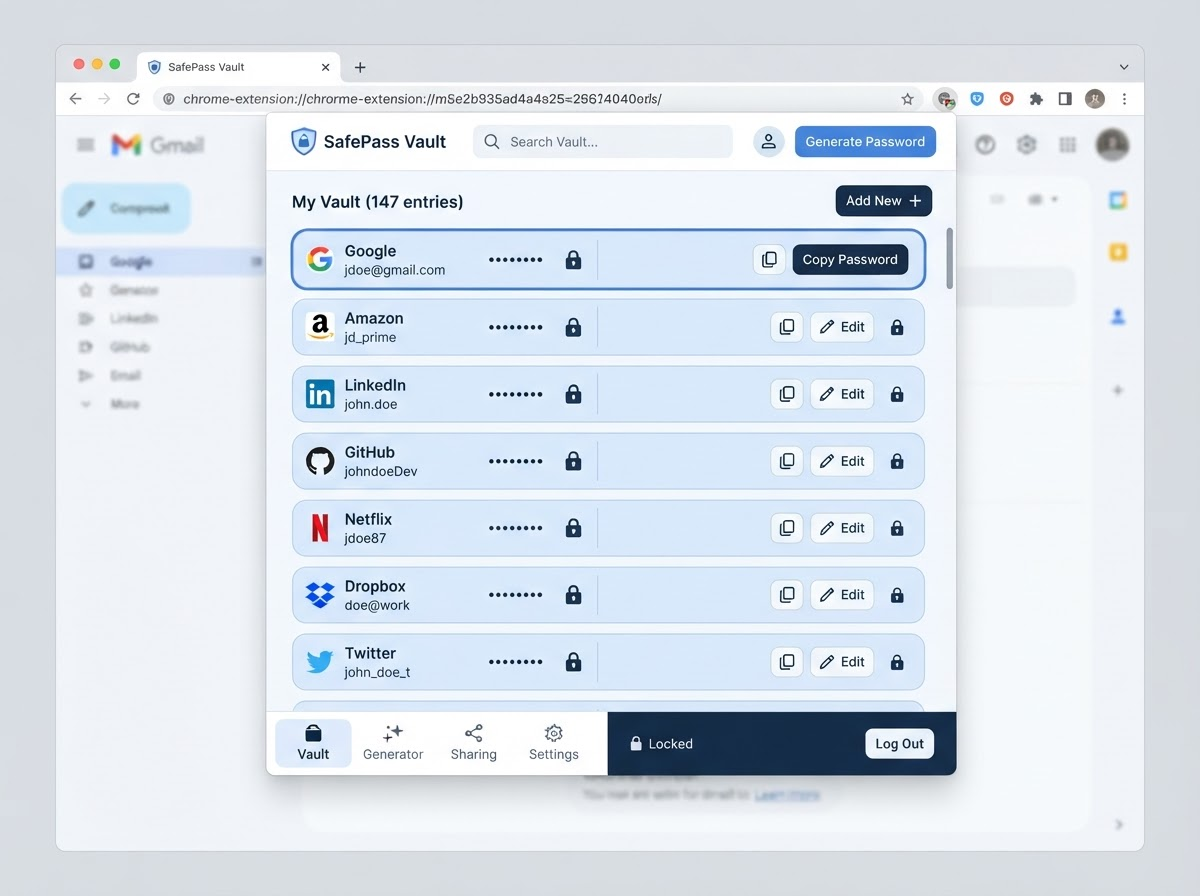Expand the tab search chevron
The height and width of the screenshot is (896, 1200).
point(1124,67)
